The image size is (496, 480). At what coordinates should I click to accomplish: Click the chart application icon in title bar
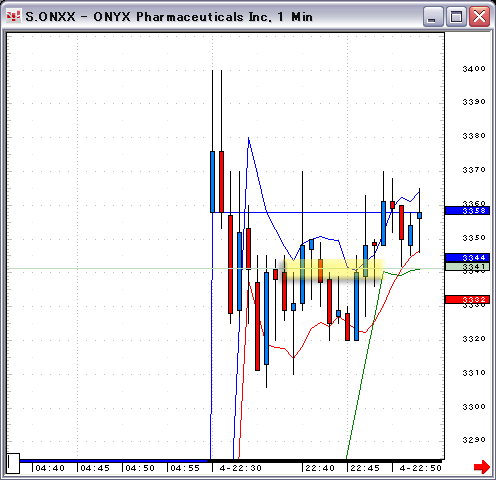tap(13, 16)
